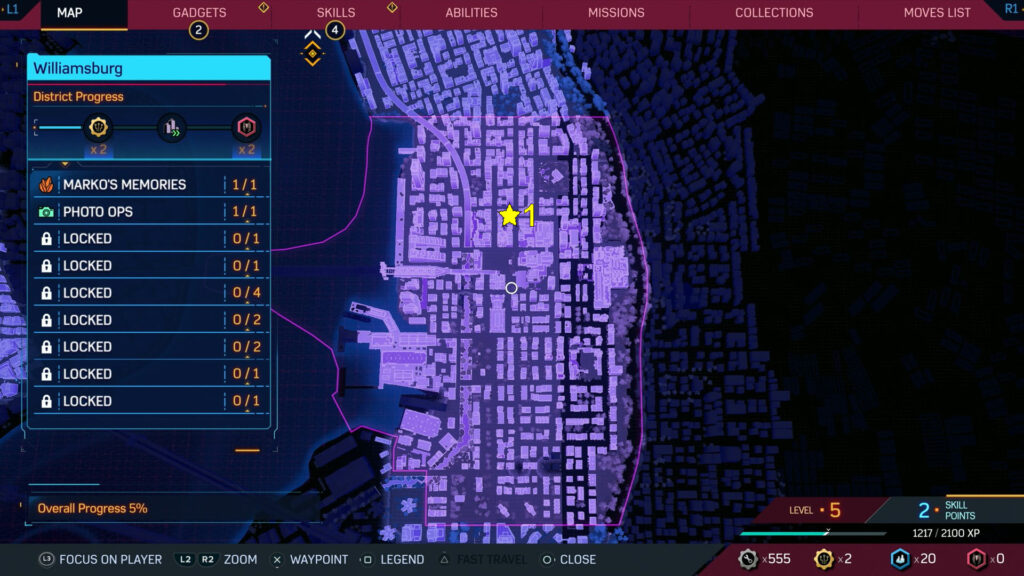
Task: Open the SKILLS tab
Action: coord(336,12)
